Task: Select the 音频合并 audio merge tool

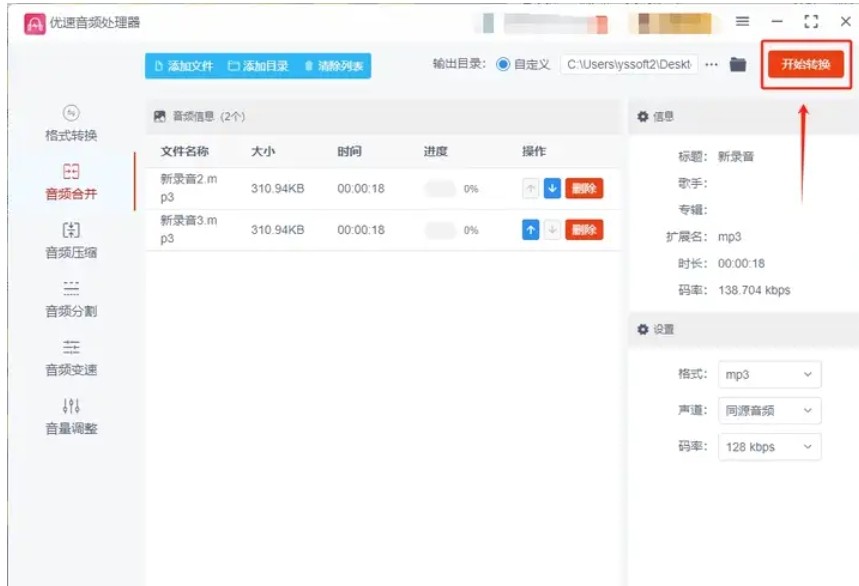Action: click(71, 182)
